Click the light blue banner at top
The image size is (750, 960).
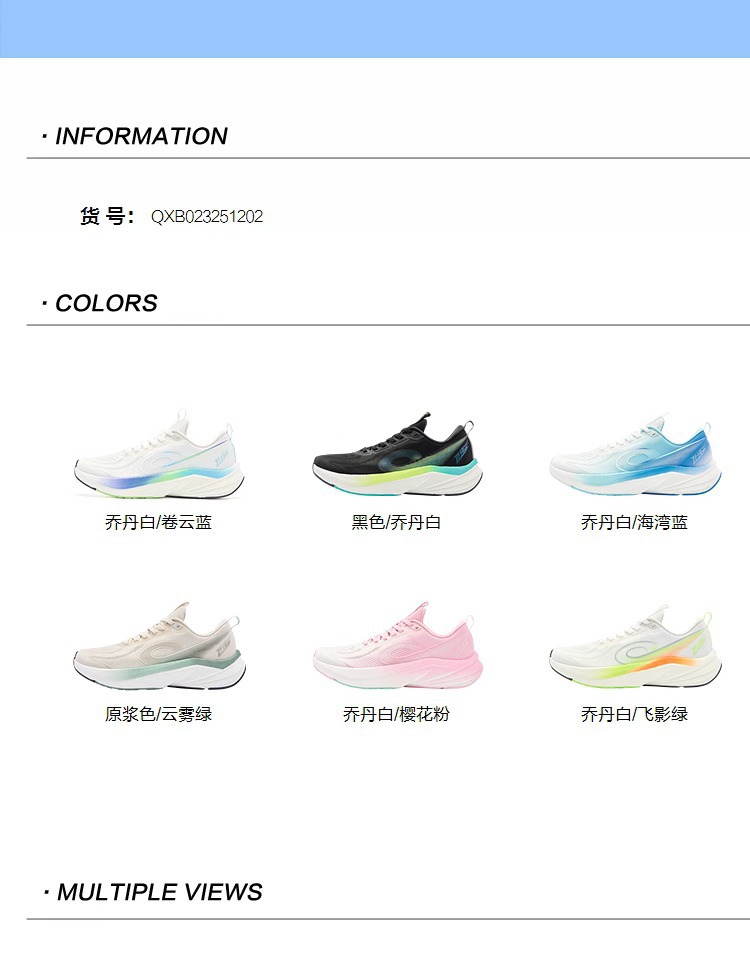coord(375,29)
